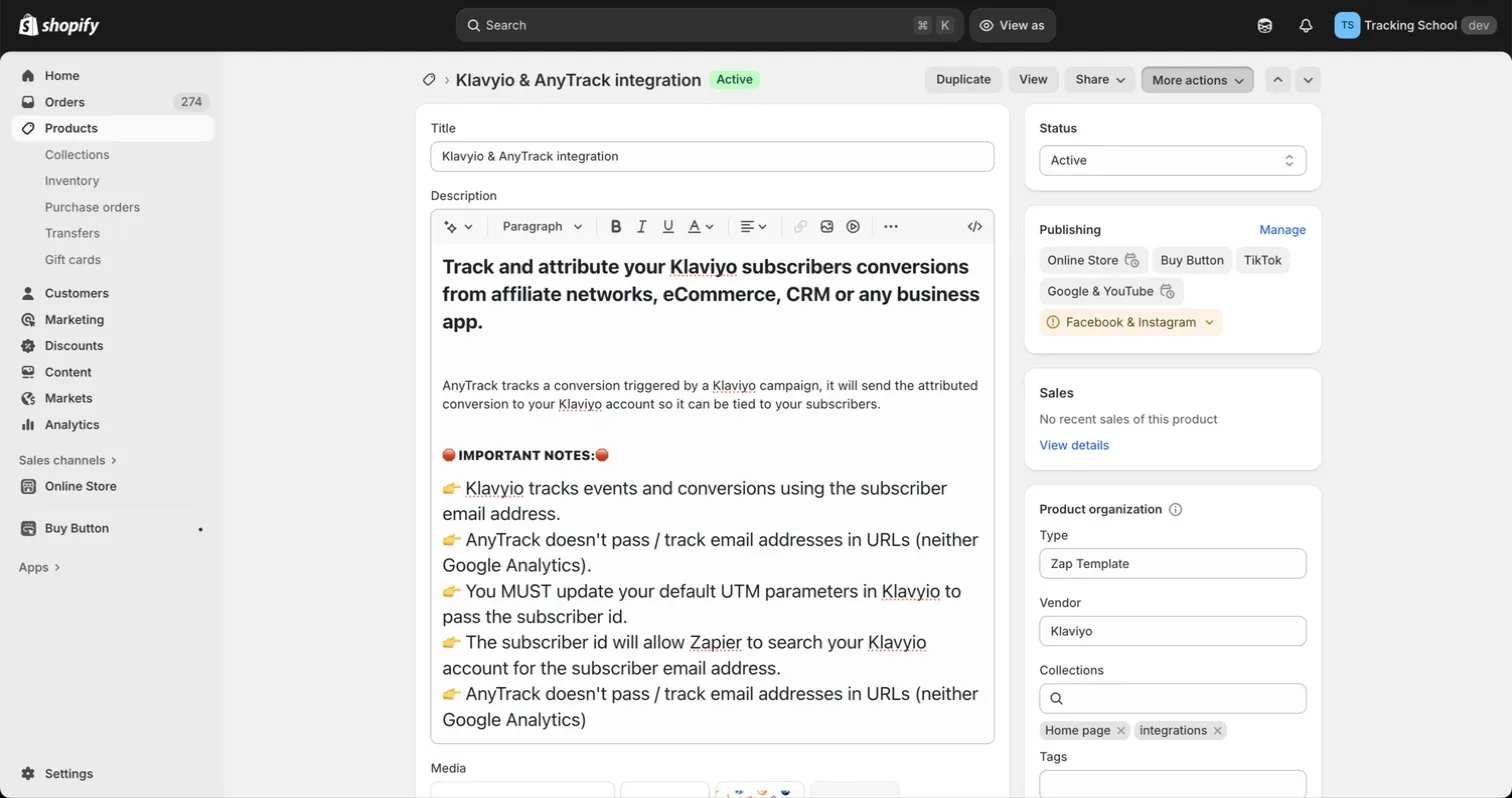Open Transfers submenu item

(x=72, y=233)
